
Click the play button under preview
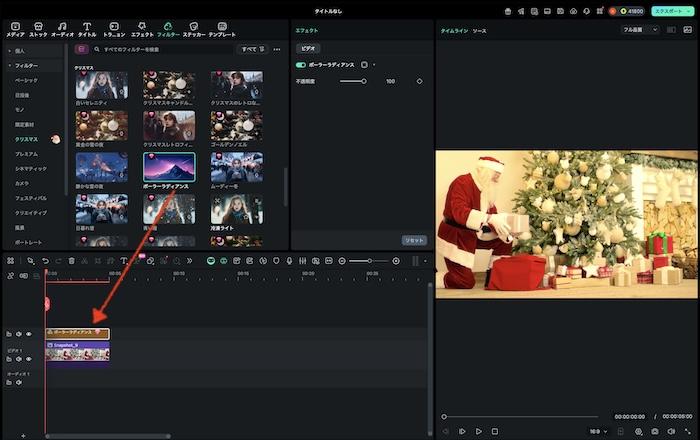pos(478,431)
